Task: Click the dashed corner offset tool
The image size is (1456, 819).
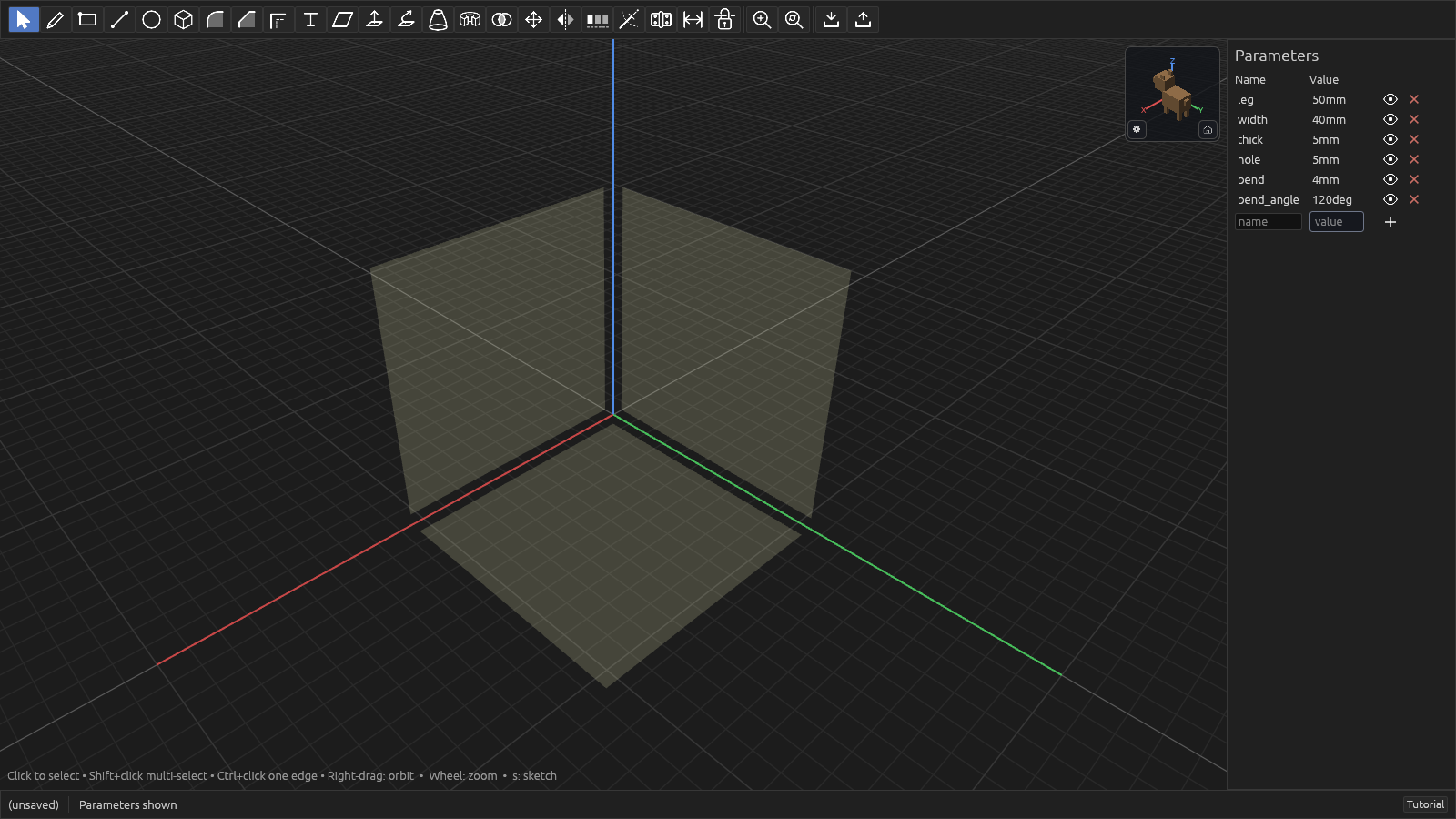Action: tap(278, 19)
